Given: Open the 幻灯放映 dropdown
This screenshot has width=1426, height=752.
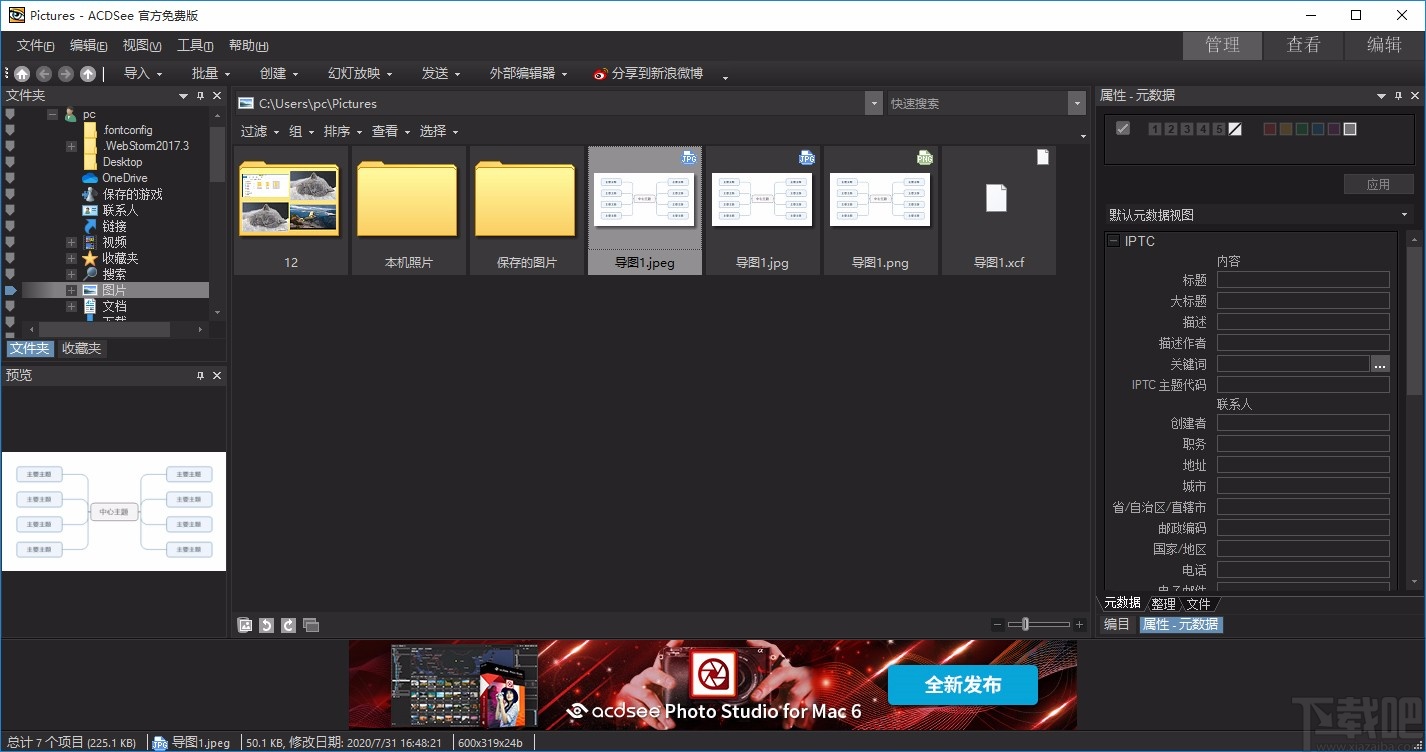Looking at the screenshot, I should click(360, 74).
